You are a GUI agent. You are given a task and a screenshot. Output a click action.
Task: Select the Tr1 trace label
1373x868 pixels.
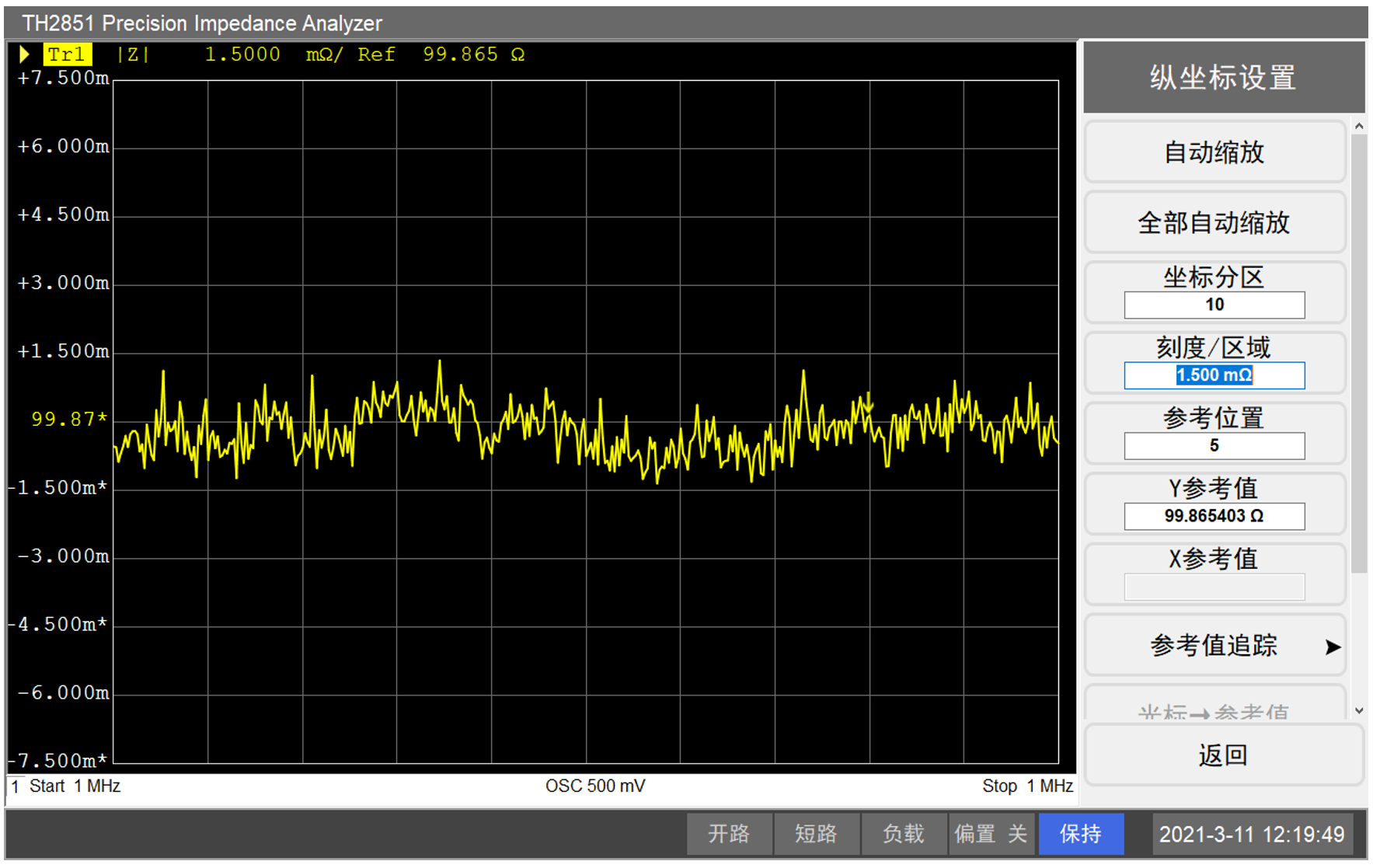(x=67, y=54)
